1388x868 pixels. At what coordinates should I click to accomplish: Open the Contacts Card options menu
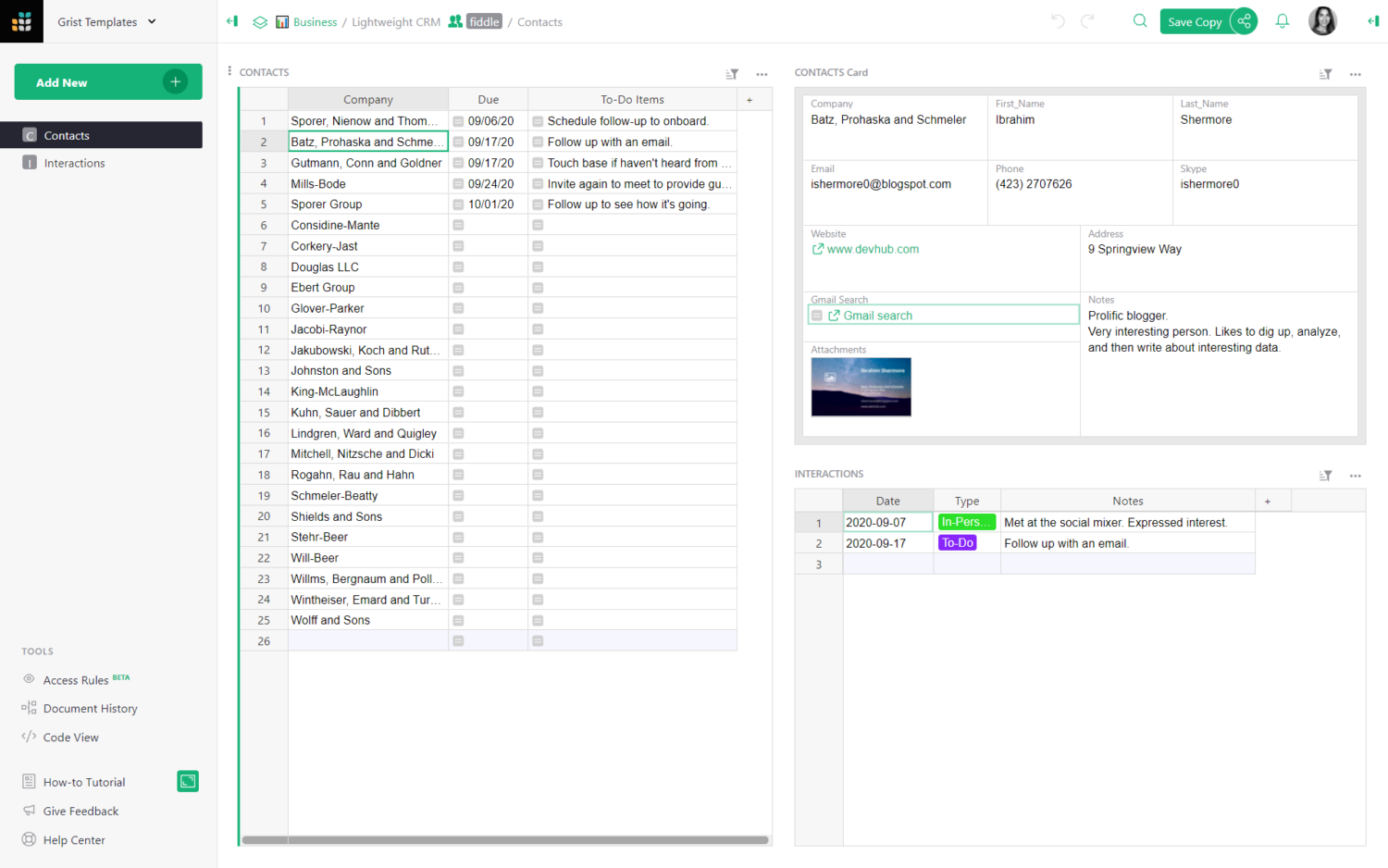[x=1355, y=72]
